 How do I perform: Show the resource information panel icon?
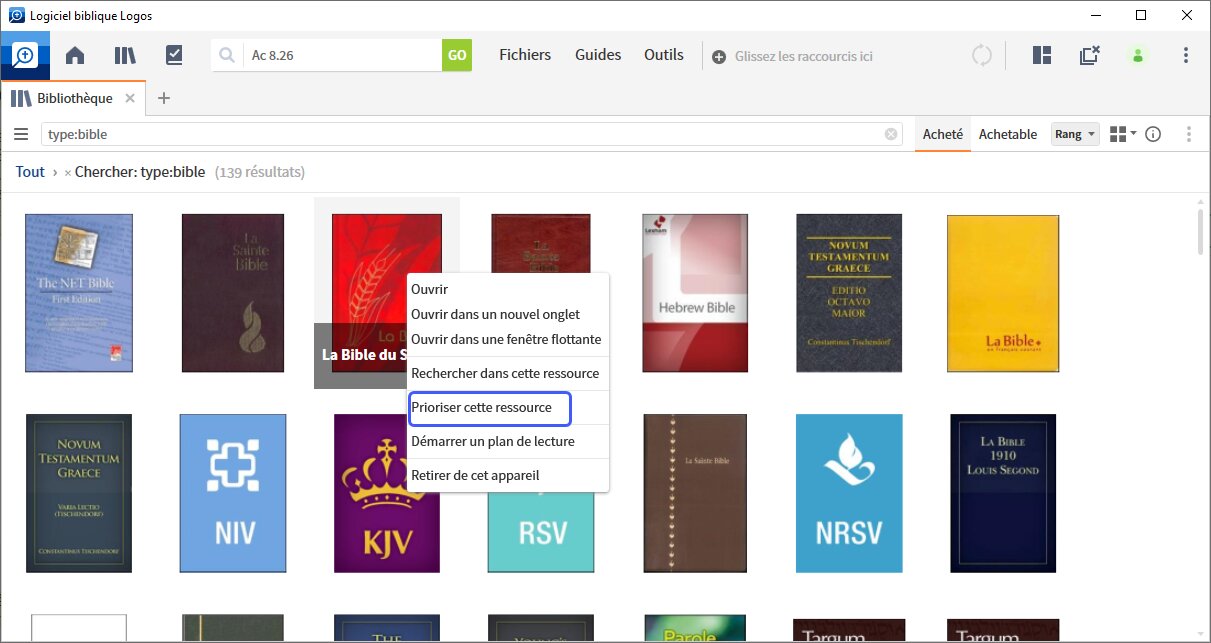pos(1153,134)
